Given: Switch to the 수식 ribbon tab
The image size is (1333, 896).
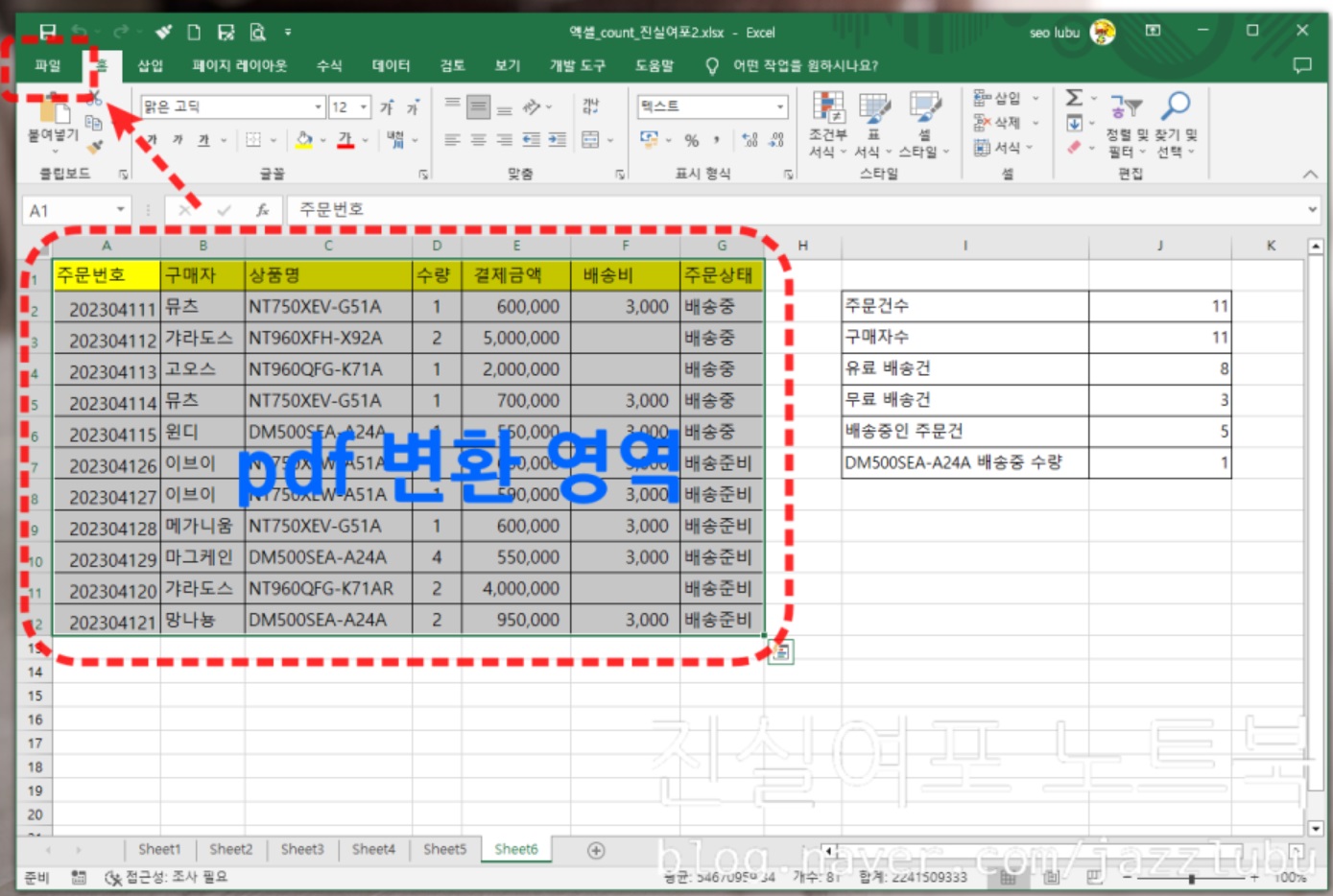Looking at the screenshot, I should click(329, 65).
